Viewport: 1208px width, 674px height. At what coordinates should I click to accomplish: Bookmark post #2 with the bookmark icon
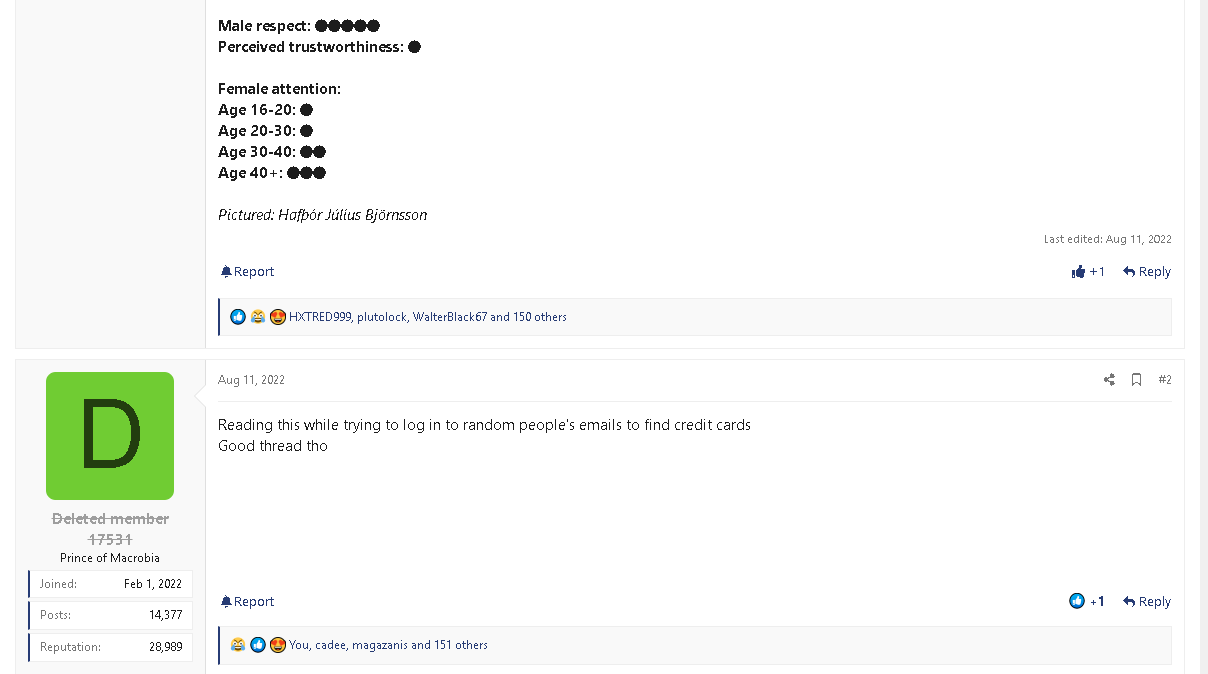tap(1137, 380)
